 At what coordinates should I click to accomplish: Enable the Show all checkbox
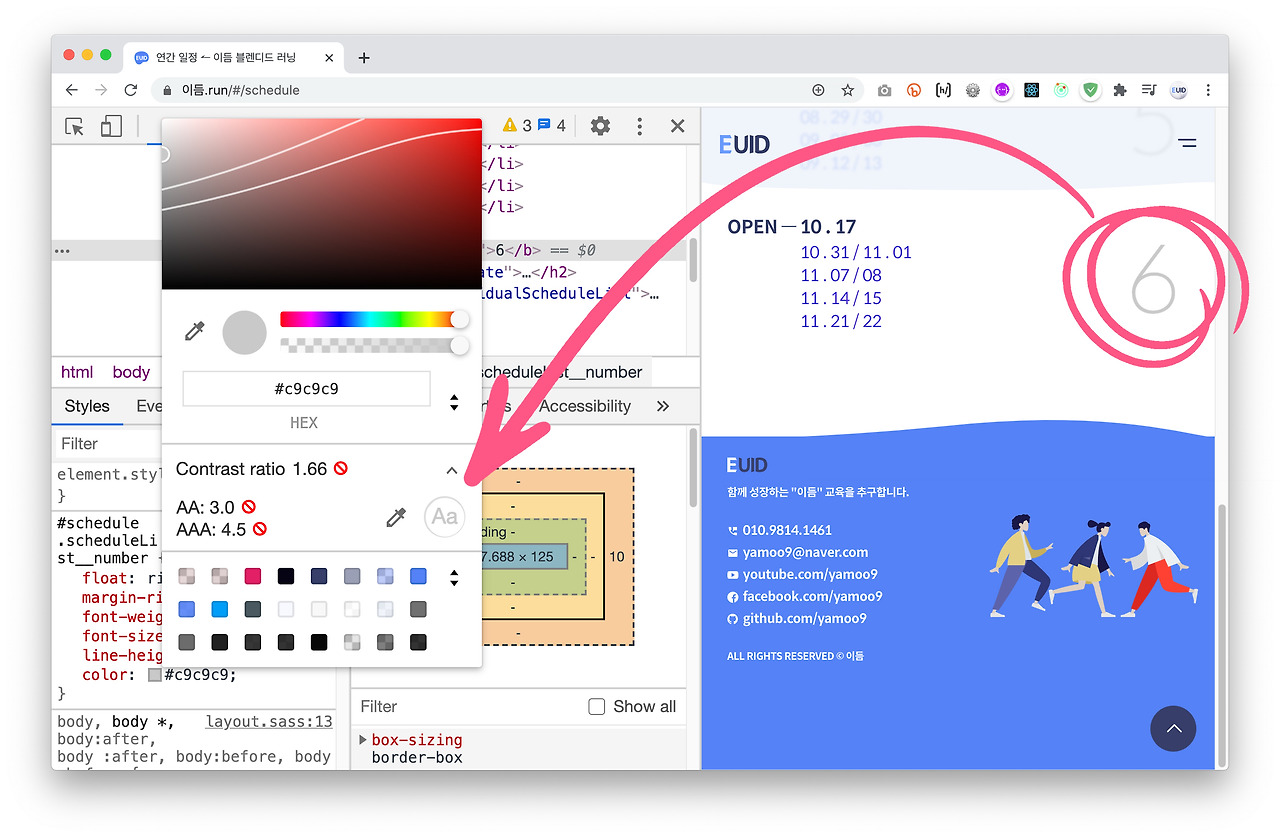coord(597,707)
